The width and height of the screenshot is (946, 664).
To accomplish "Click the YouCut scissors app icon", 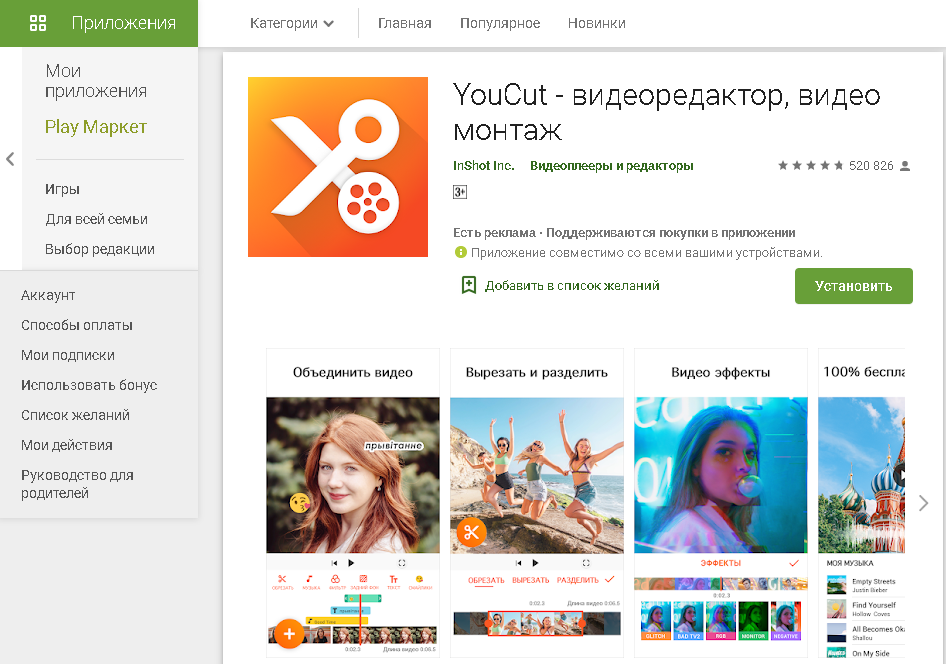I will point(338,167).
